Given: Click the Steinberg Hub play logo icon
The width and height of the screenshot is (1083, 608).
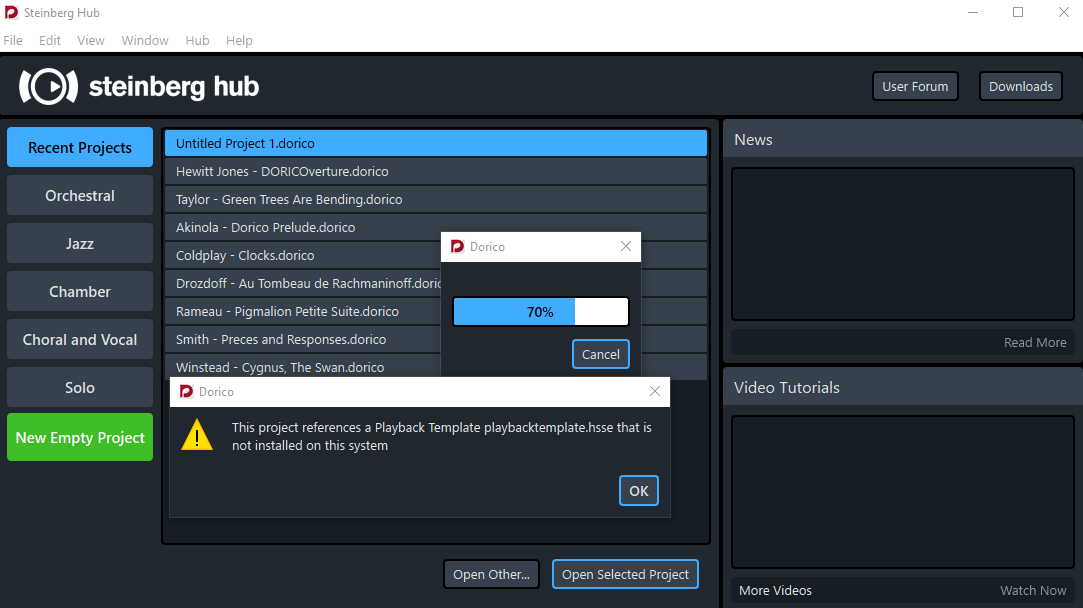Looking at the screenshot, I should 48,86.
